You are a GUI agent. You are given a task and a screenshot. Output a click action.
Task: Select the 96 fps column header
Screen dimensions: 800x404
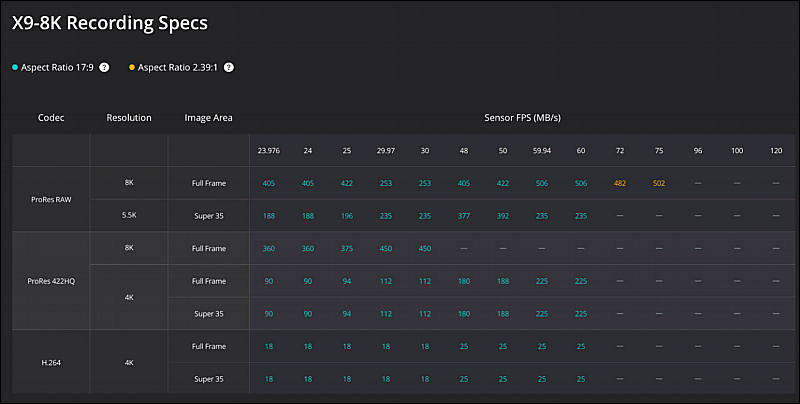(x=698, y=151)
